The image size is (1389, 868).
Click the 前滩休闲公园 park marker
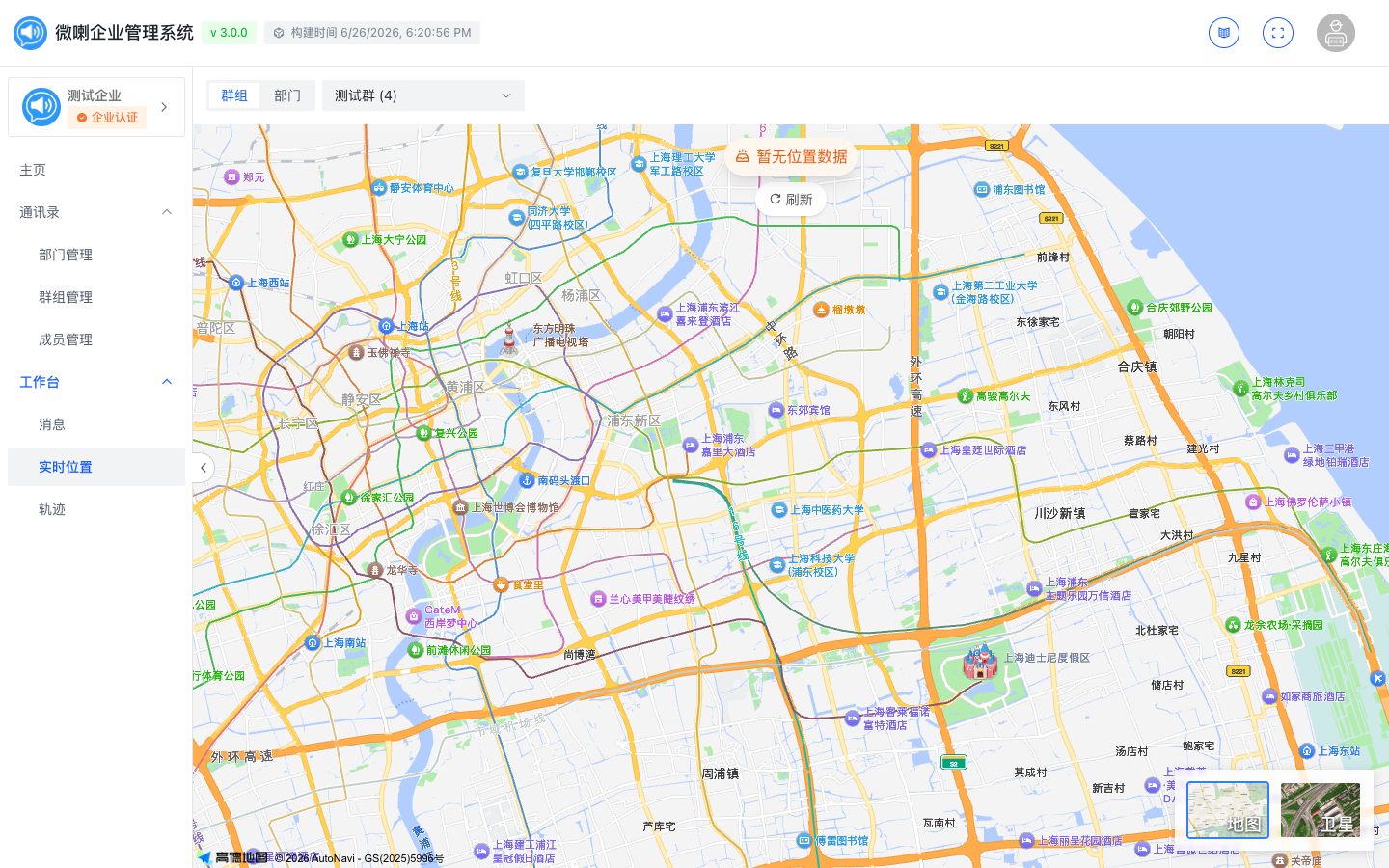coord(415,650)
